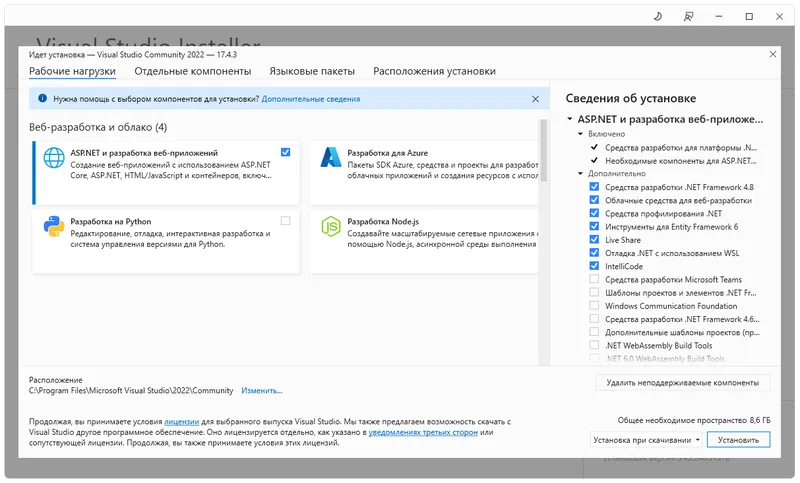Enable additional project templates checkbox

(594, 332)
